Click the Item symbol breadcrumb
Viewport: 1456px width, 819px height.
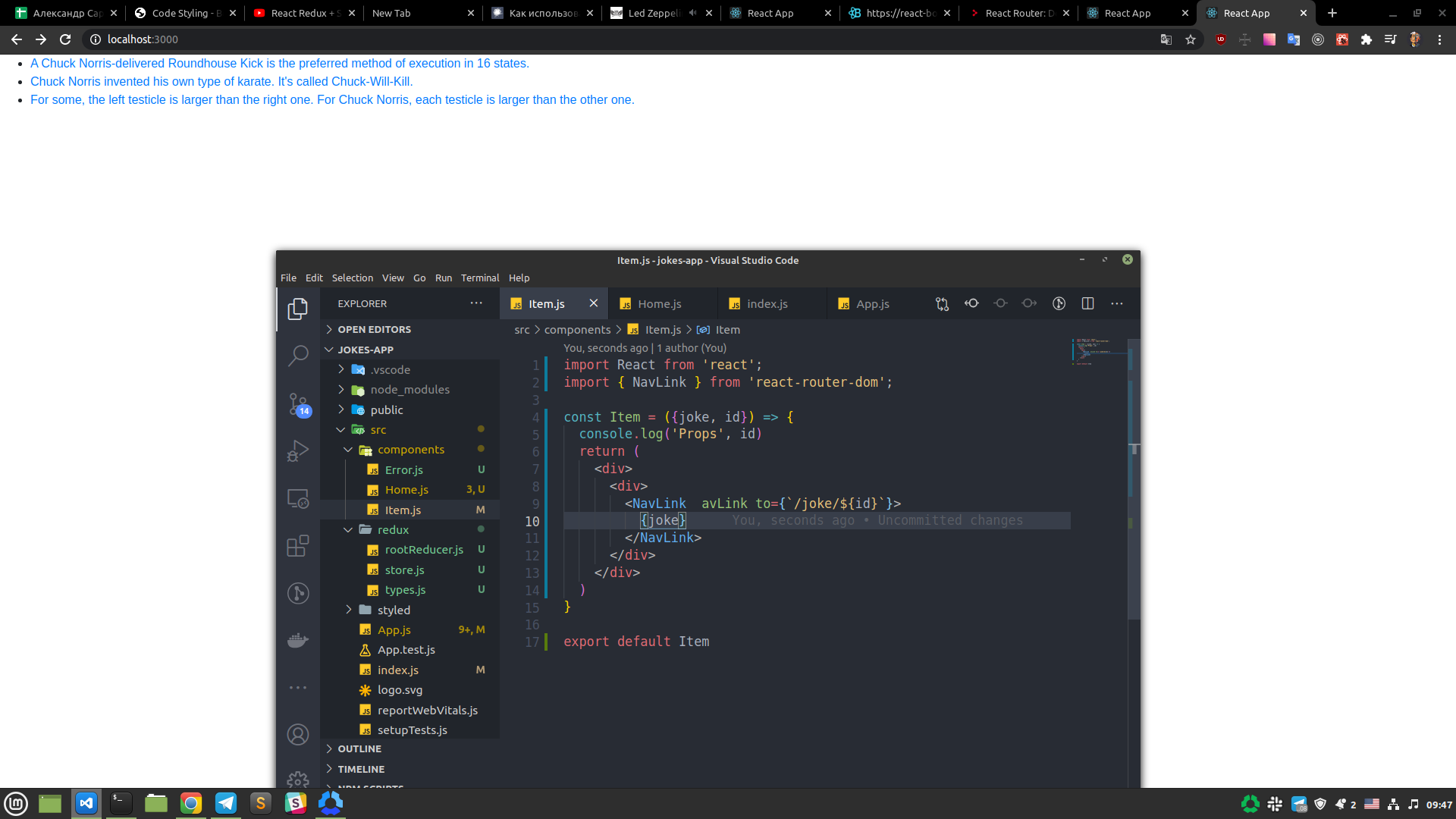727,330
